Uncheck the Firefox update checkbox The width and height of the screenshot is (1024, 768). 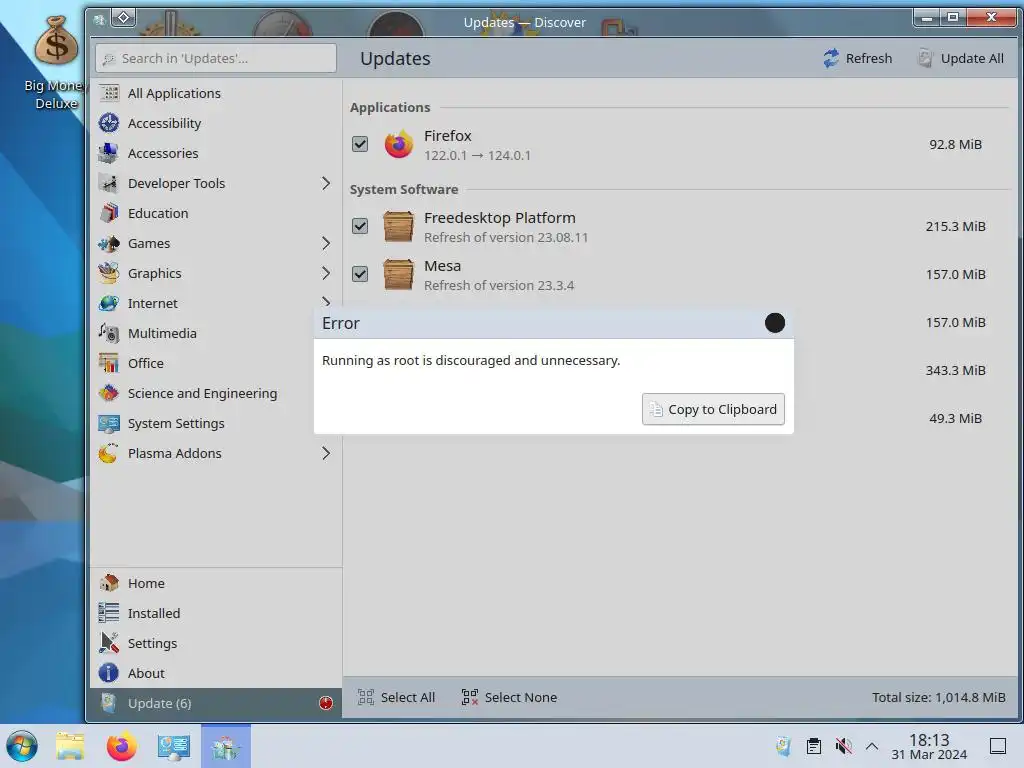[x=360, y=144]
